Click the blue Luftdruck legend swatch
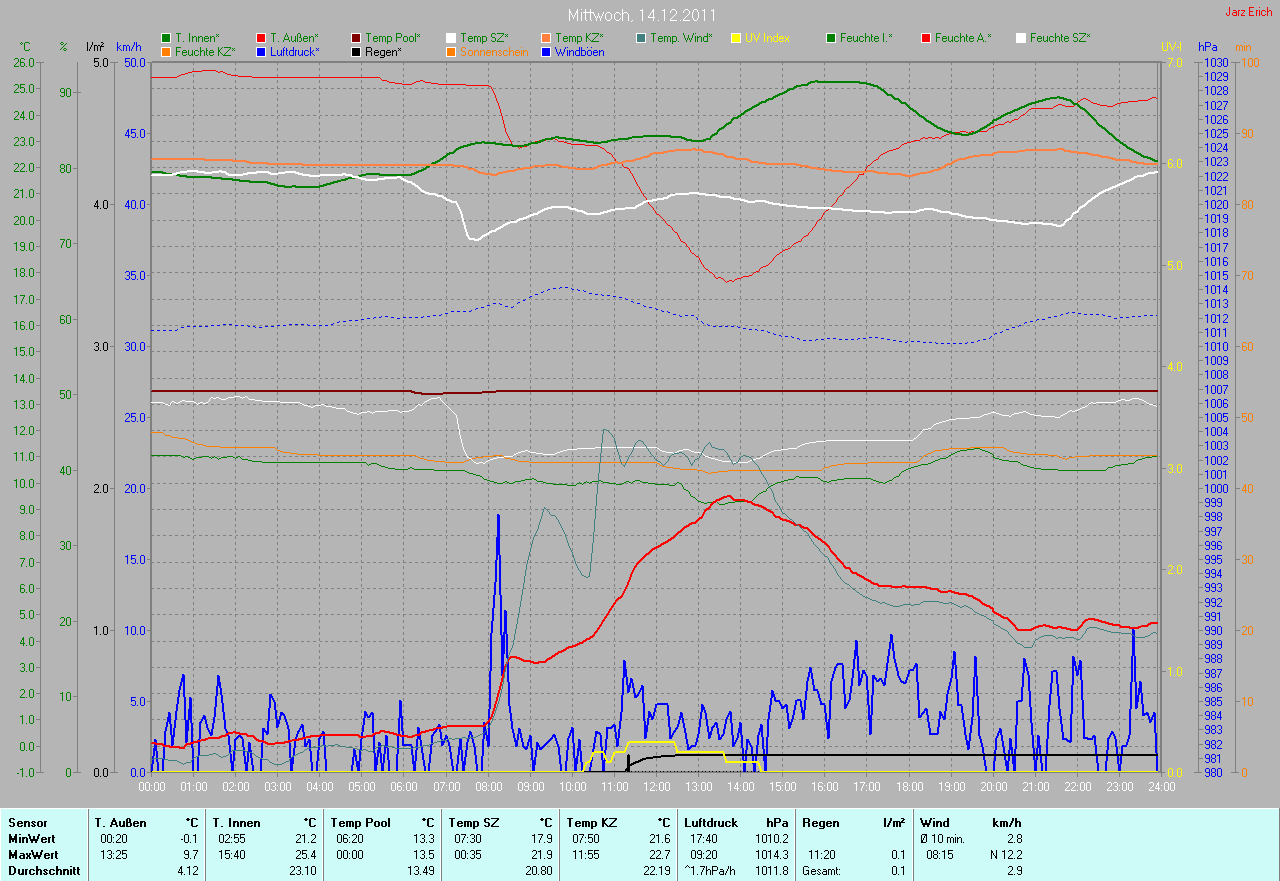Viewport: 1280px width, 881px height. (x=261, y=51)
